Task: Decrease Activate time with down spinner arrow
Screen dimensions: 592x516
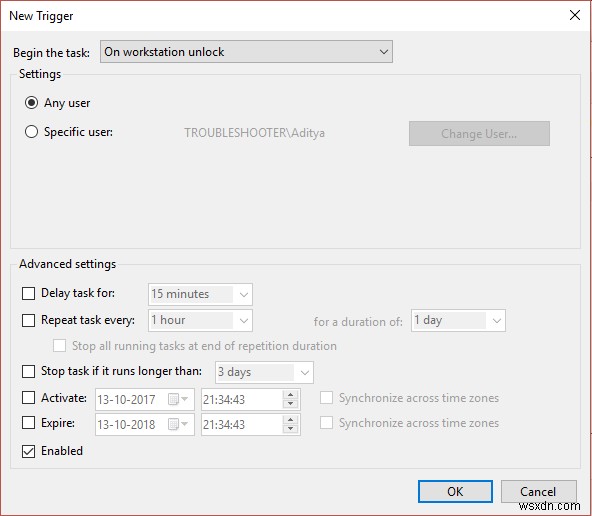Action: click(290, 404)
